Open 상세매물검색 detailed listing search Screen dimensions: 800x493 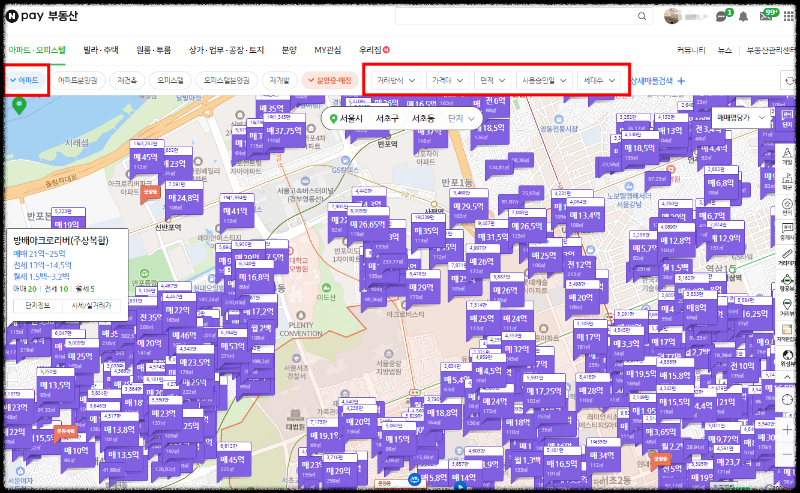click(652, 81)
